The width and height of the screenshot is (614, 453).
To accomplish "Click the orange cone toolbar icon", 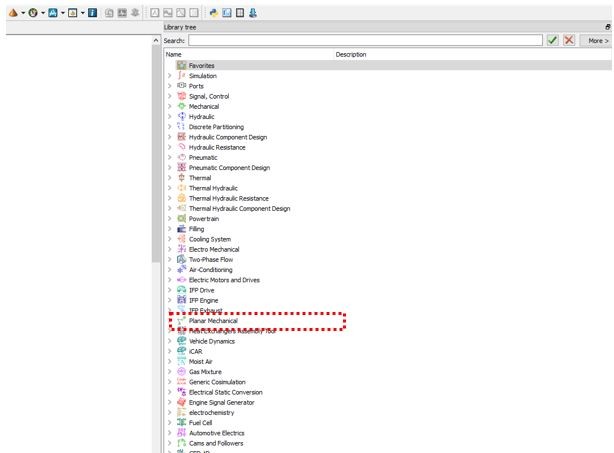I will pyautogui.click(x=13, y=13).
